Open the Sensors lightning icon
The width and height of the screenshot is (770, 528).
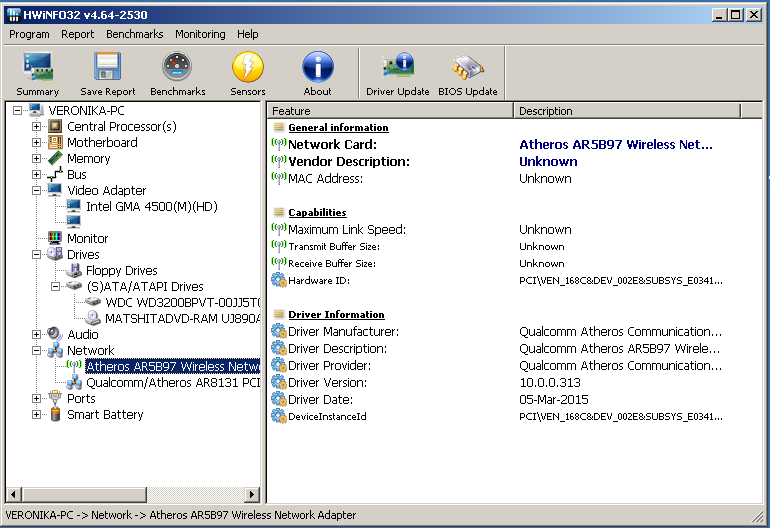pyautogui.click(x=248, y=67)
